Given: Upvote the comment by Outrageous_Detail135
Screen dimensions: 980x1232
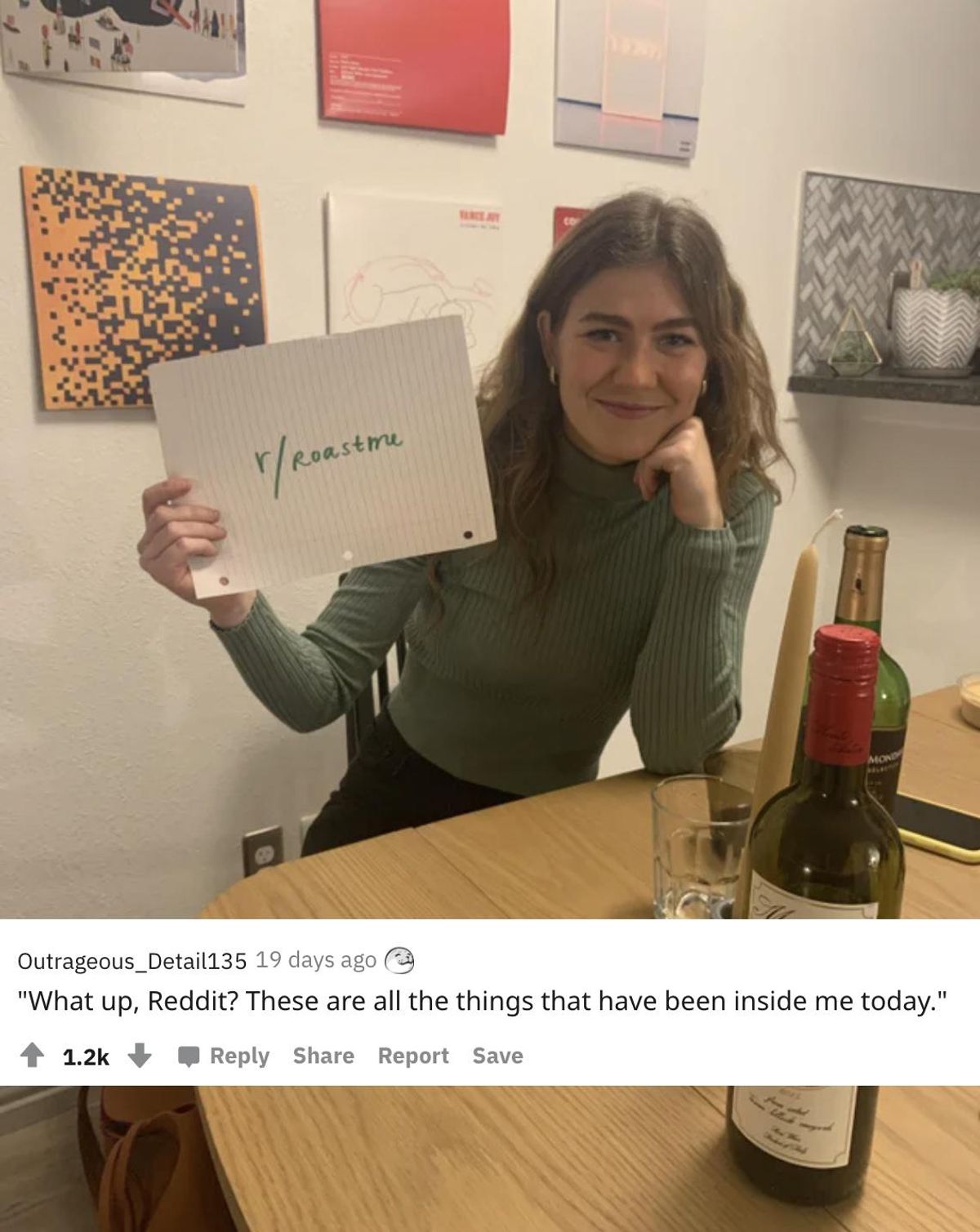Looking at the screenshot, I should point(33,1056).
